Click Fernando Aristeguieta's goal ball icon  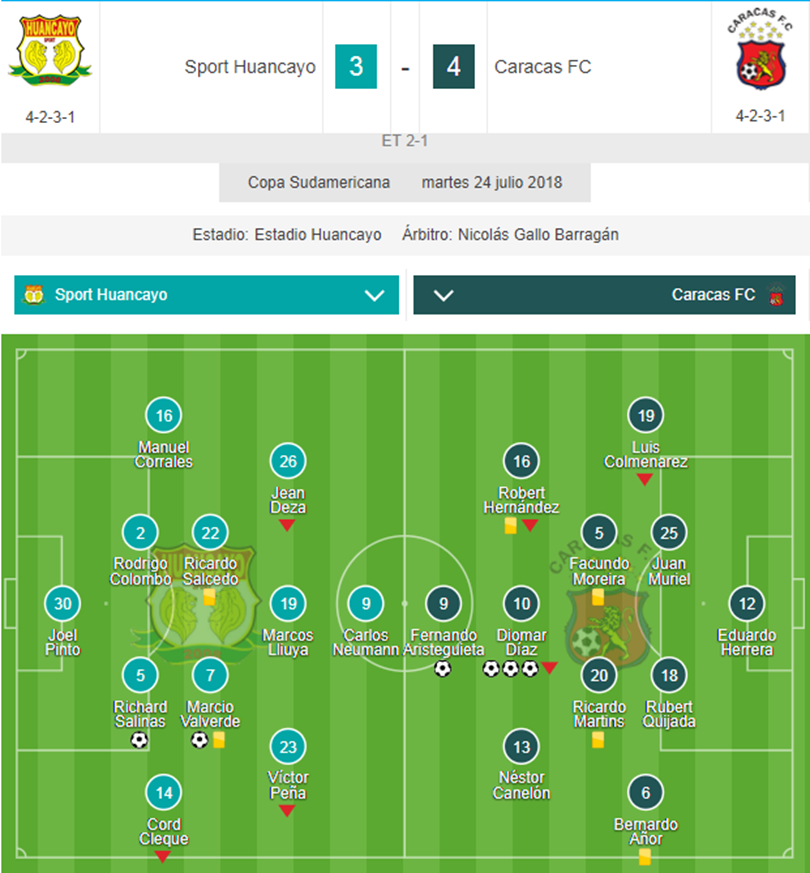(x=443, y=668)
